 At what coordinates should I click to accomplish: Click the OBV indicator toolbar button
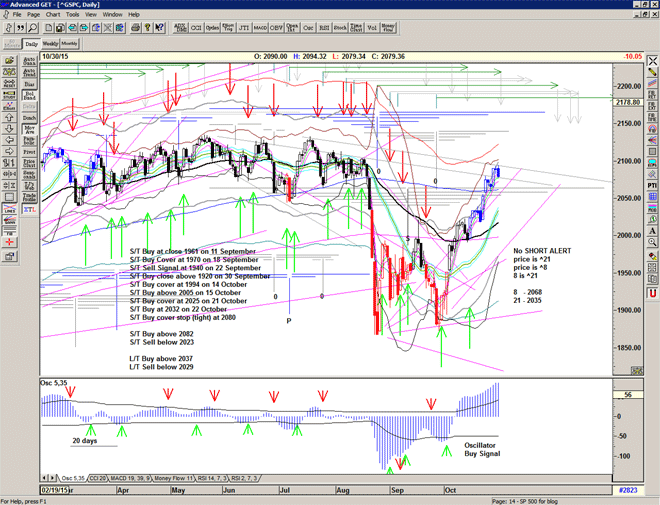coord(275,28)
